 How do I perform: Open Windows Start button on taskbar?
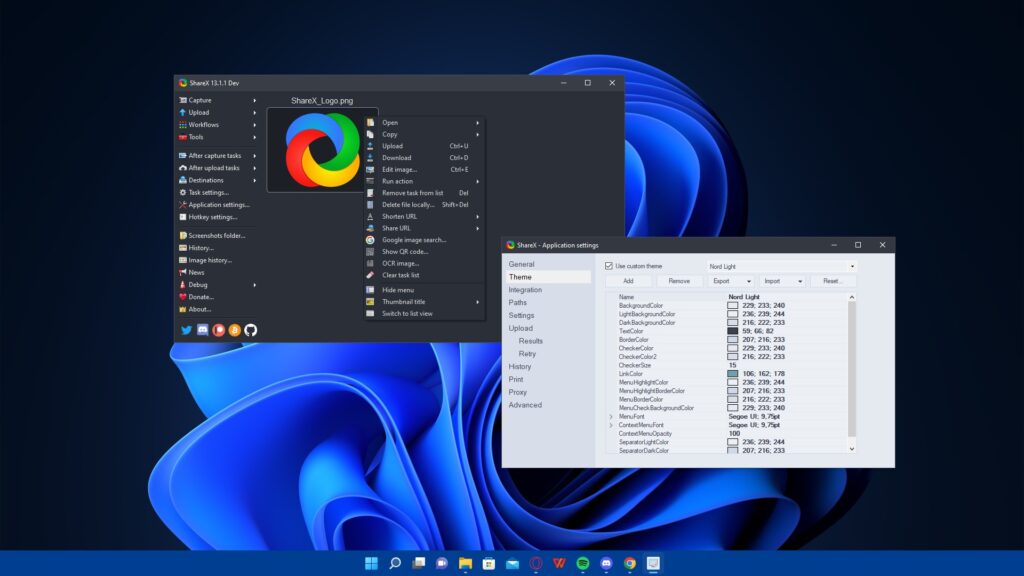coord(371,563)
